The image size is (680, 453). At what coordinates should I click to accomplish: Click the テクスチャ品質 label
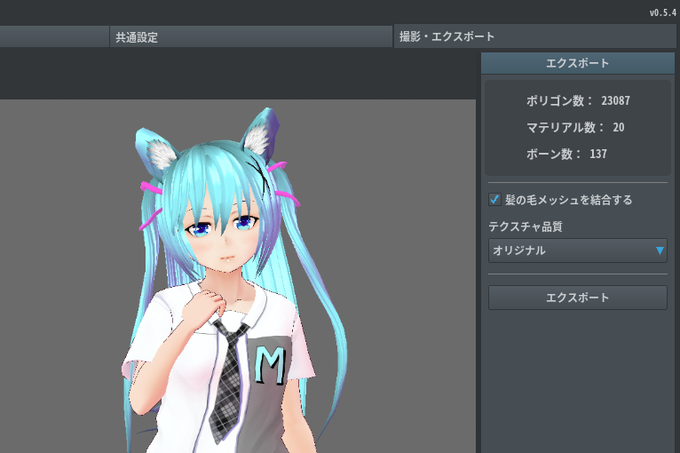coord(525,226)
